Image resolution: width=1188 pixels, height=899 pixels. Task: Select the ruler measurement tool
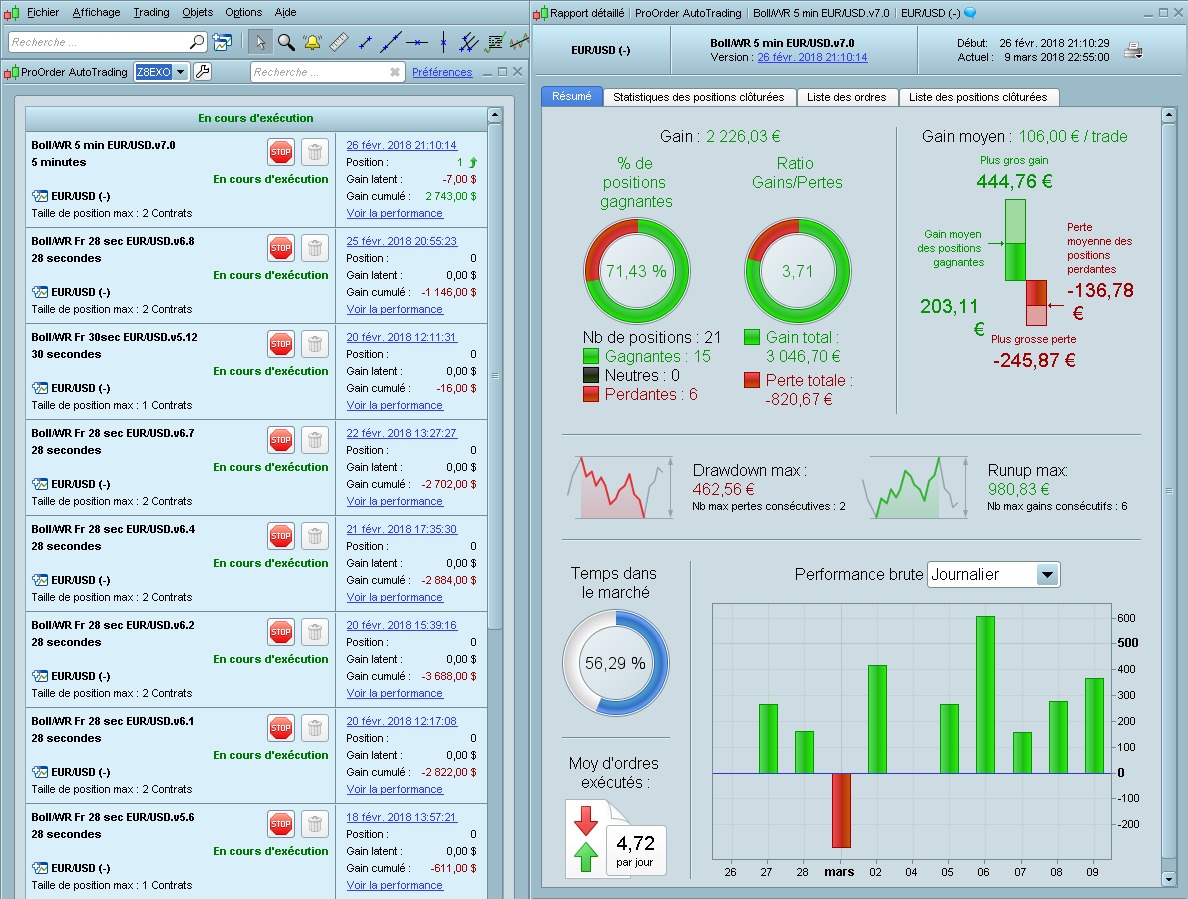point(339,42)
